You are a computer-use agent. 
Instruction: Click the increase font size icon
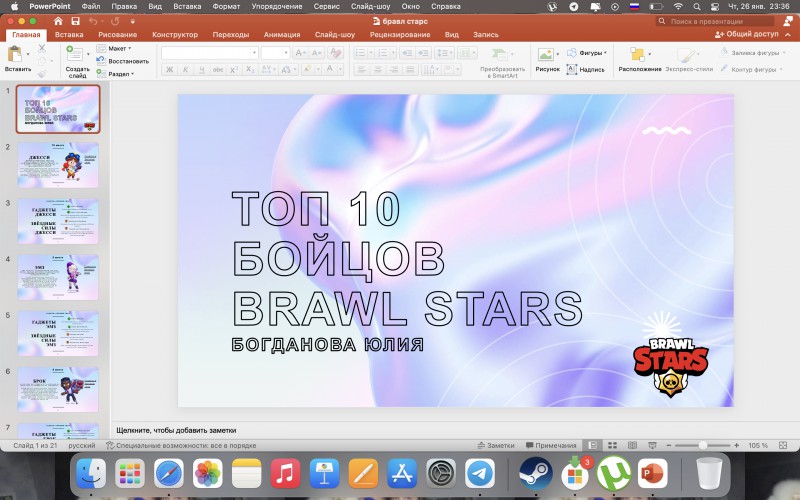click(x=300, y=53)
